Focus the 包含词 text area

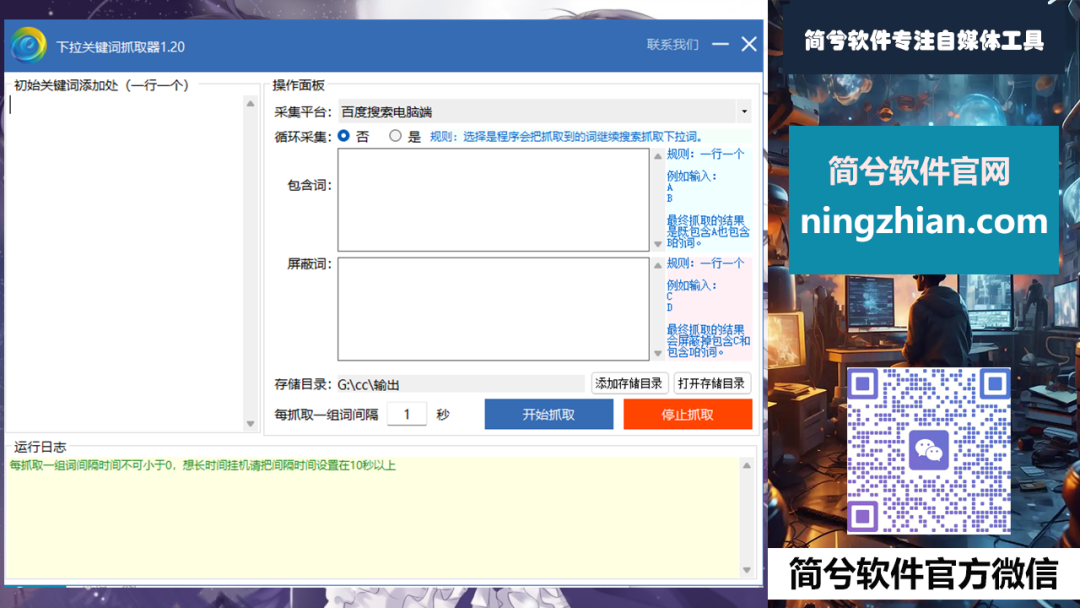click(493, 200)
